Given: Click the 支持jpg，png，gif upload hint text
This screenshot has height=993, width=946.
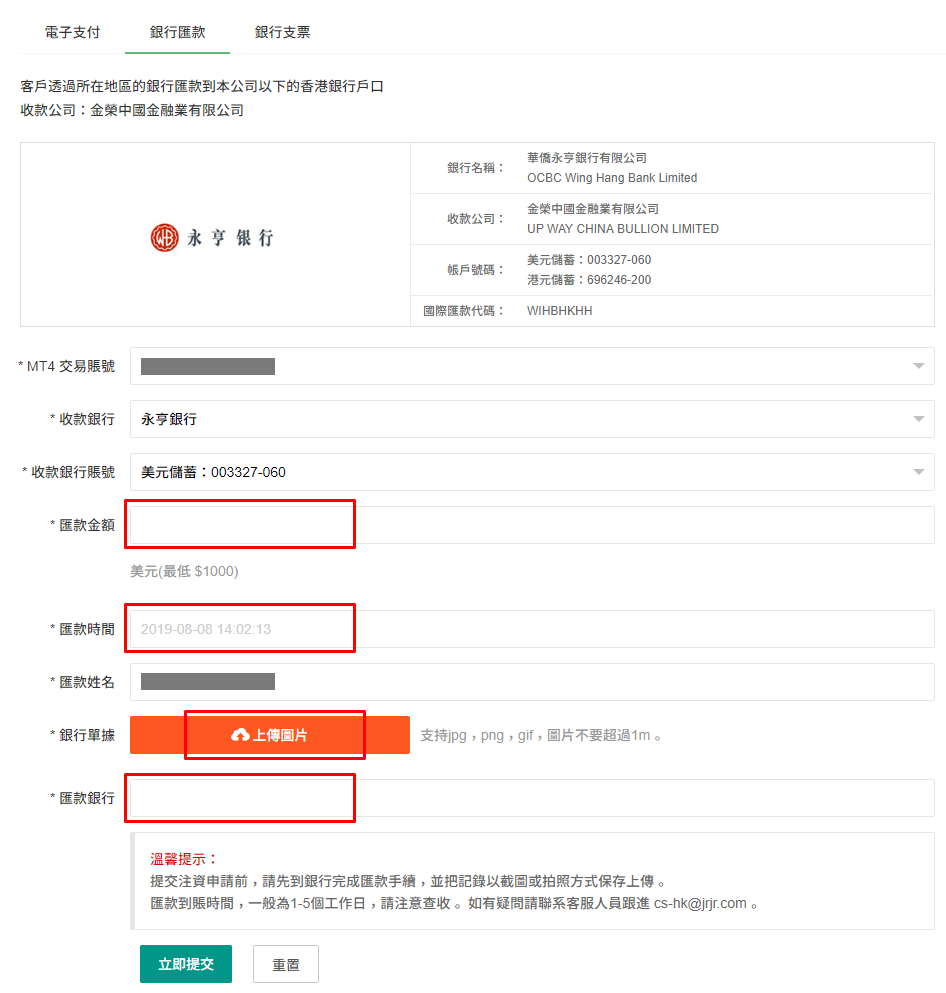Looking at the screenshot, I should [541, 735].
